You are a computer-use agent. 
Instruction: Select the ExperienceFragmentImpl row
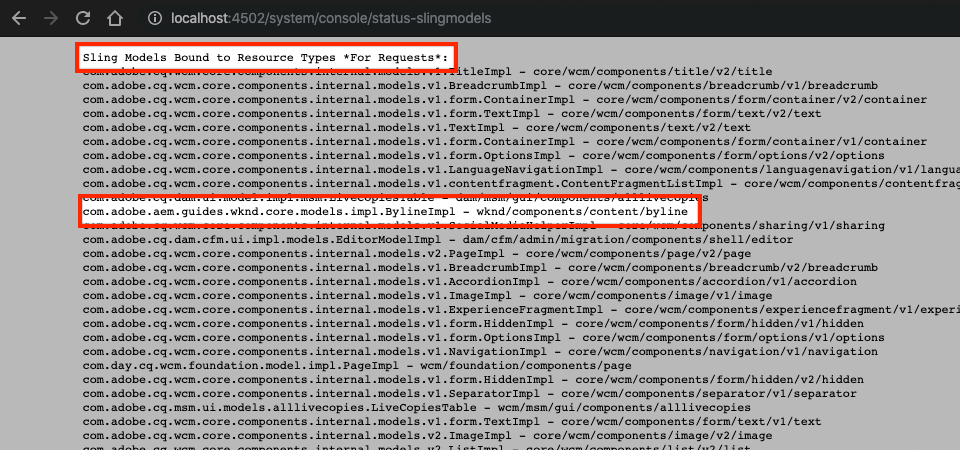point(521,310)
